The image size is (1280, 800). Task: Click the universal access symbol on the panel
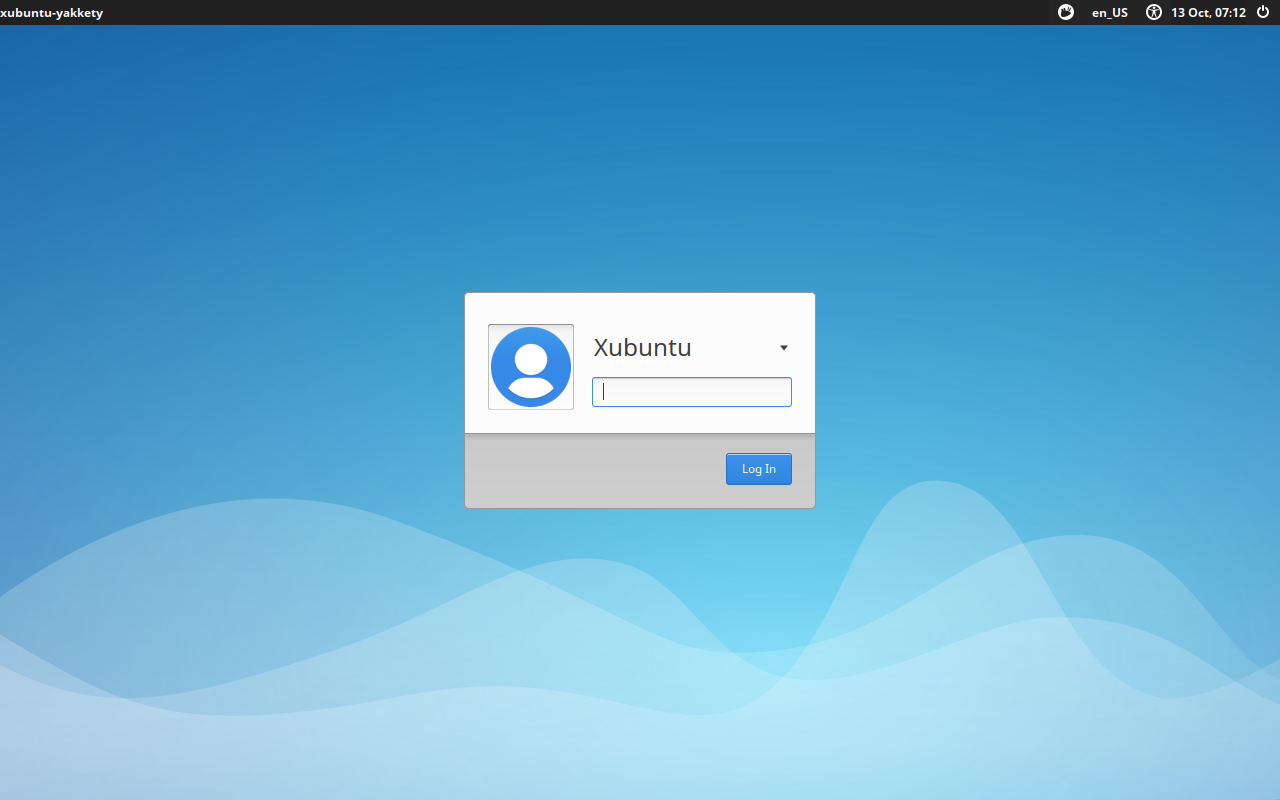[1153, 12]
